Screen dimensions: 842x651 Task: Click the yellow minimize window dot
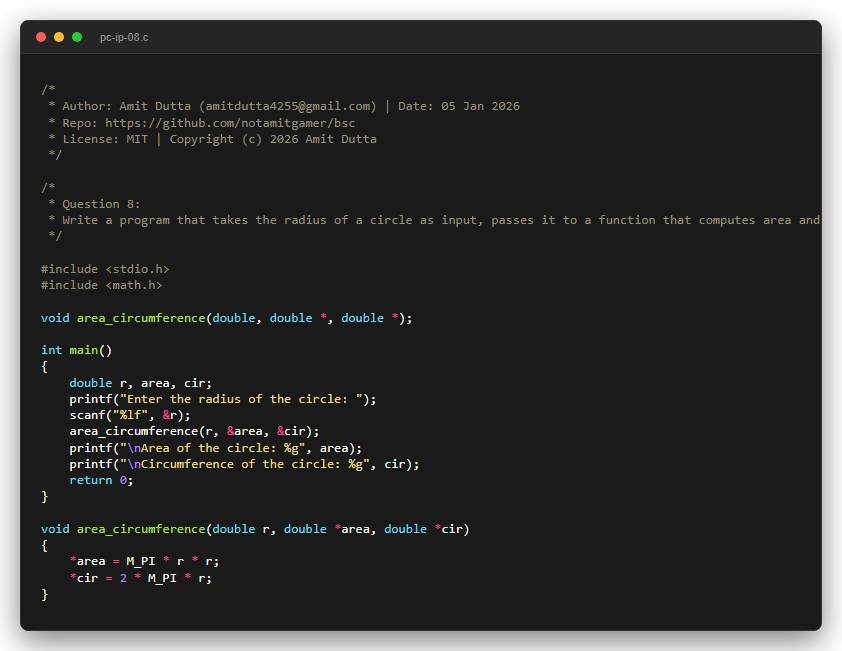point(59,37)
